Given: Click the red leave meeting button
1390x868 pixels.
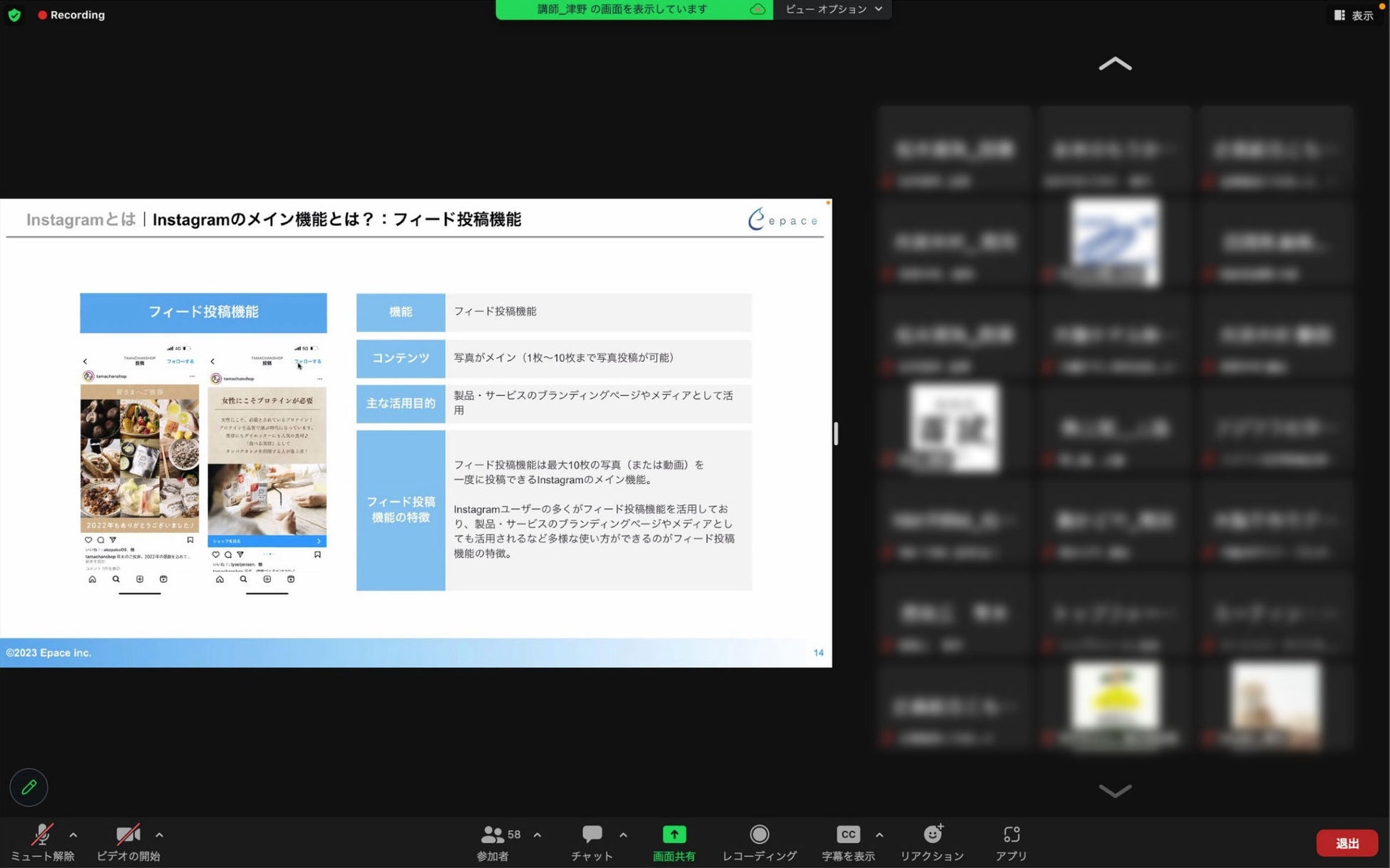Looking at the screenshot, I should (x=1347, y=843).
